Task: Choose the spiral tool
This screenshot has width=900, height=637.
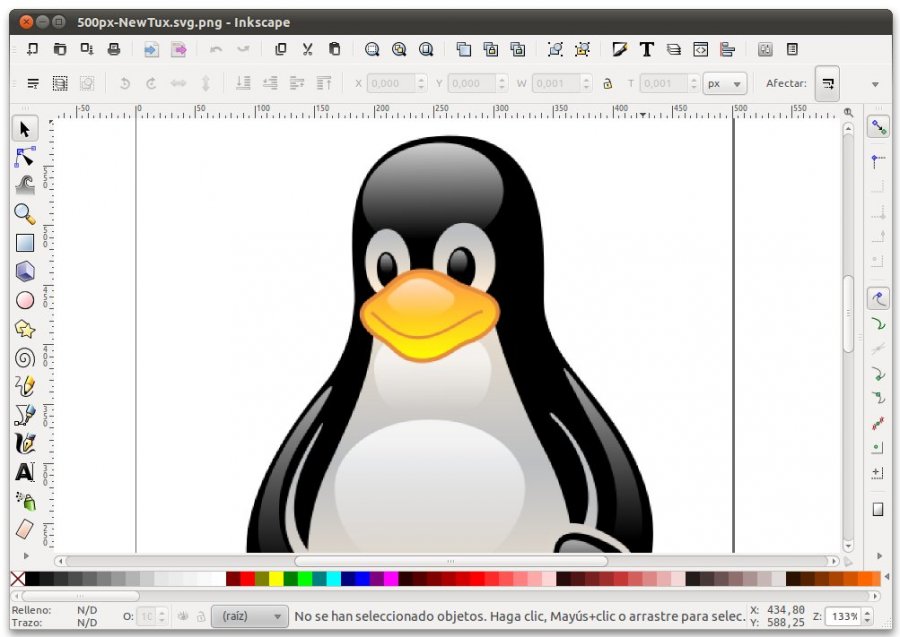Action: (25, 358)
